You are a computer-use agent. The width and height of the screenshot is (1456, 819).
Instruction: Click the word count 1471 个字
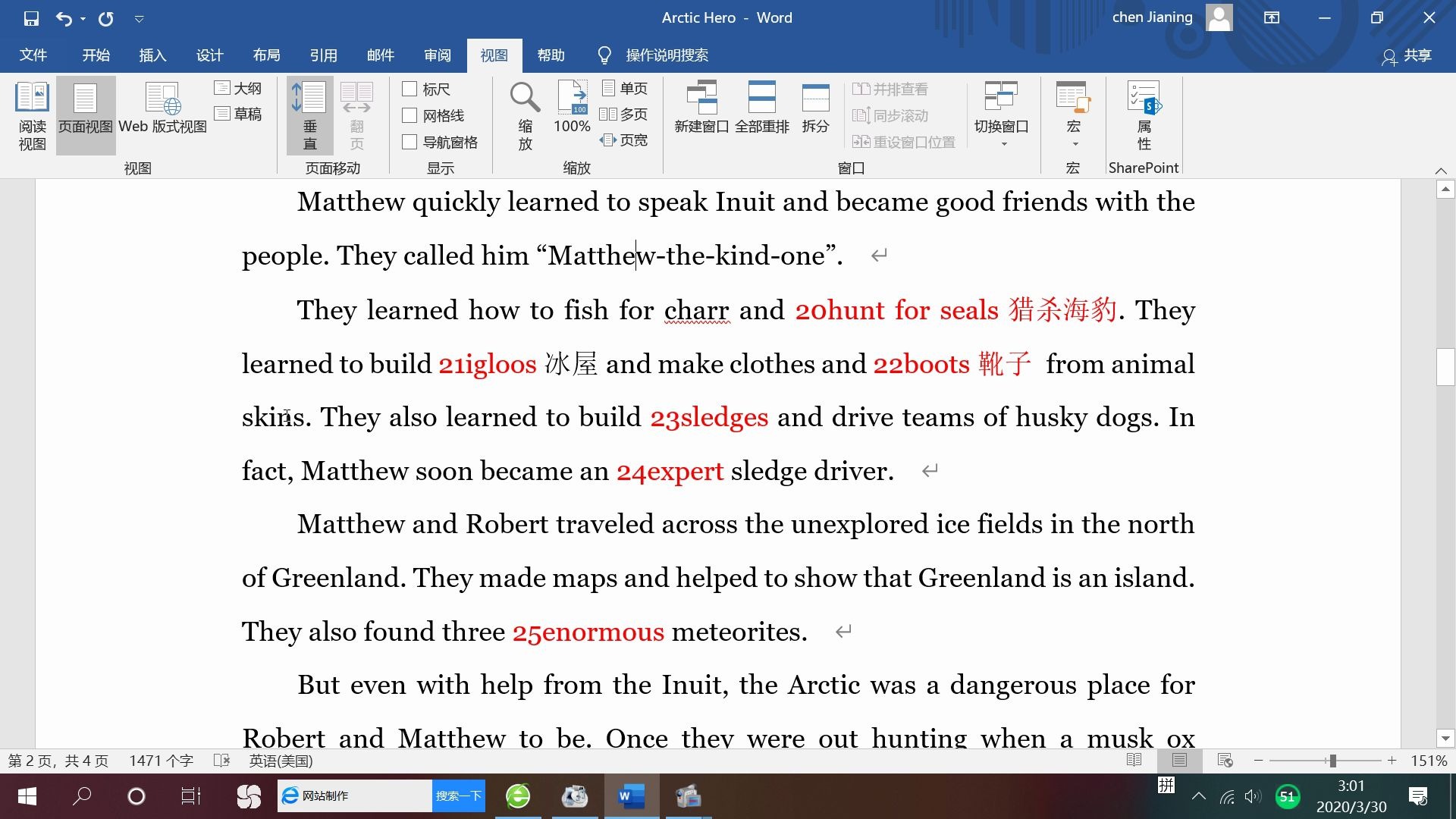pyautogui.click(x=162, y=761)
